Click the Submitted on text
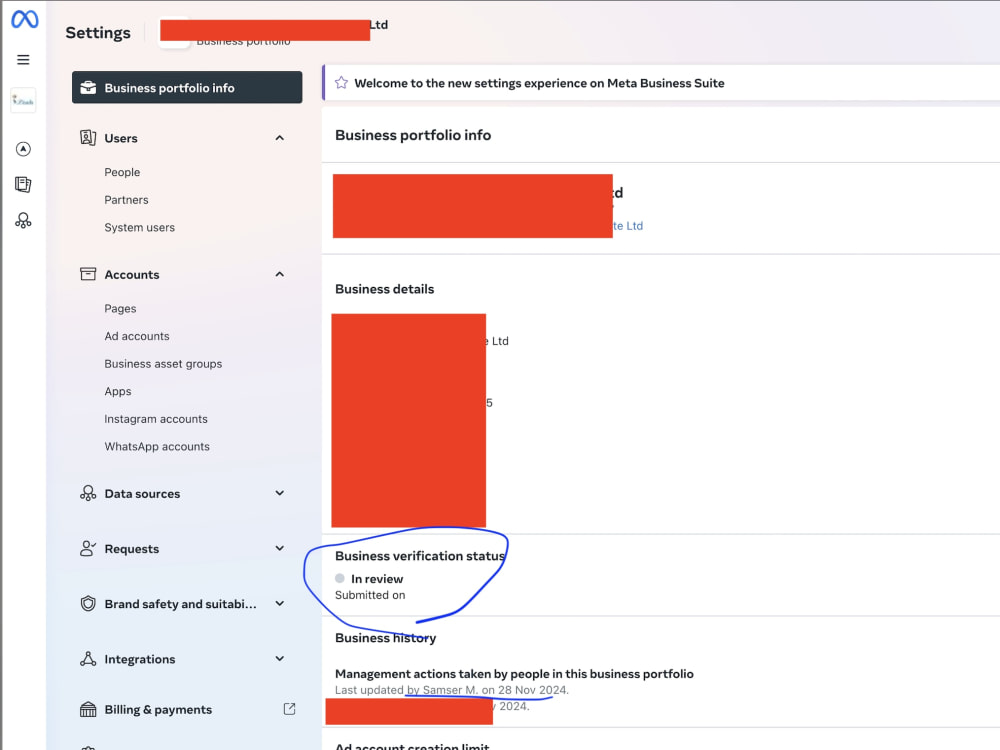This screenshot has width=1000, height=750. [x=371, y=595]
